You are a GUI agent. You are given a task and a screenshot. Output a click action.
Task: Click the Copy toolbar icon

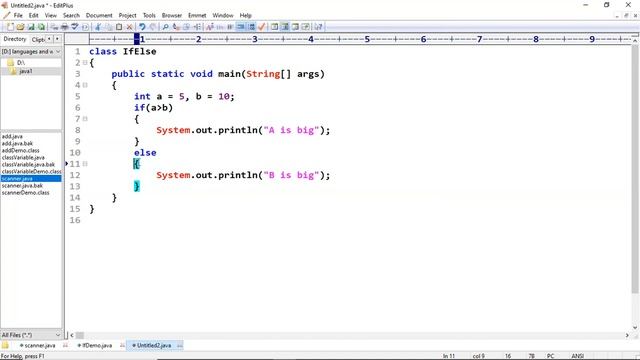(x=108, y=27)
